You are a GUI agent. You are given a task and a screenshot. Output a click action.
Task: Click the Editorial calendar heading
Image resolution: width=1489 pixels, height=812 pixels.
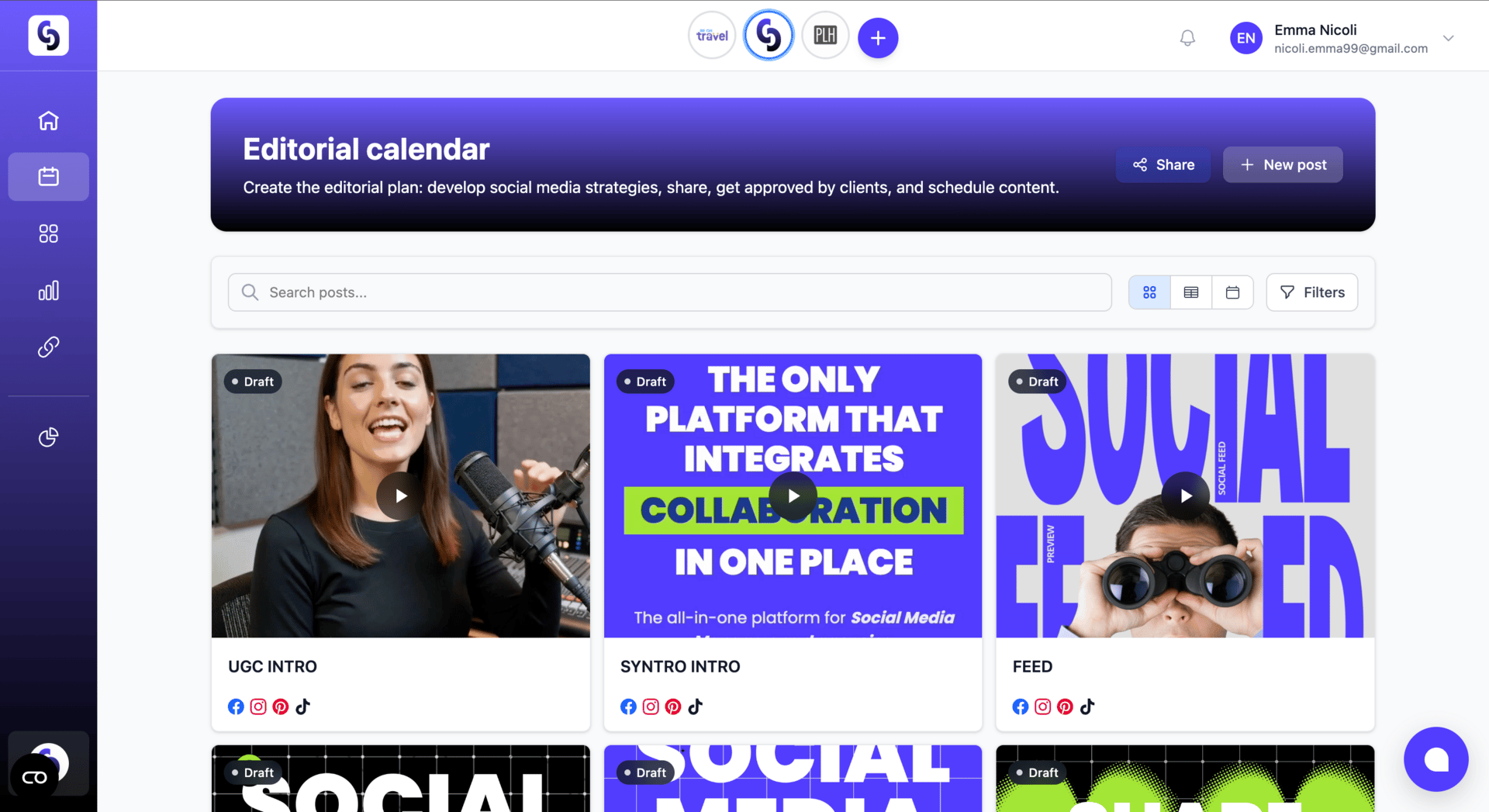(x=366, y=149)
